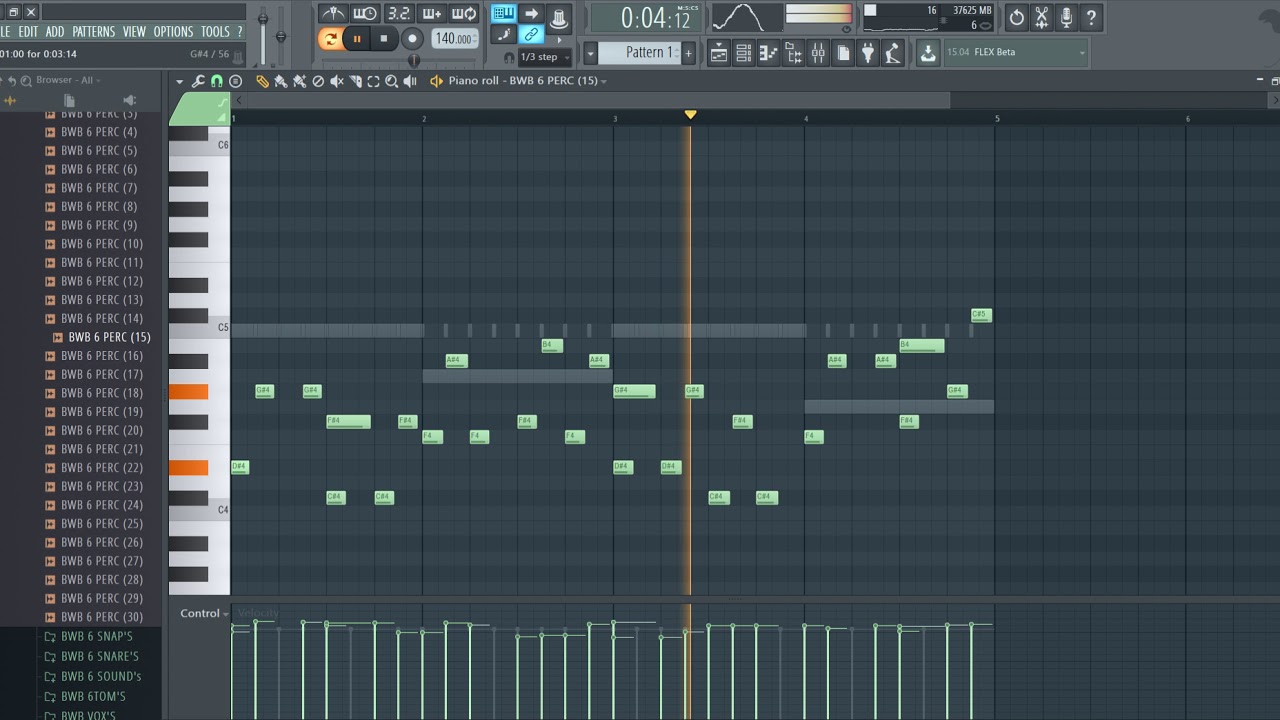Open the VIEW menu
Viewport: 1280px width, 720px height.
pos(134,32)
